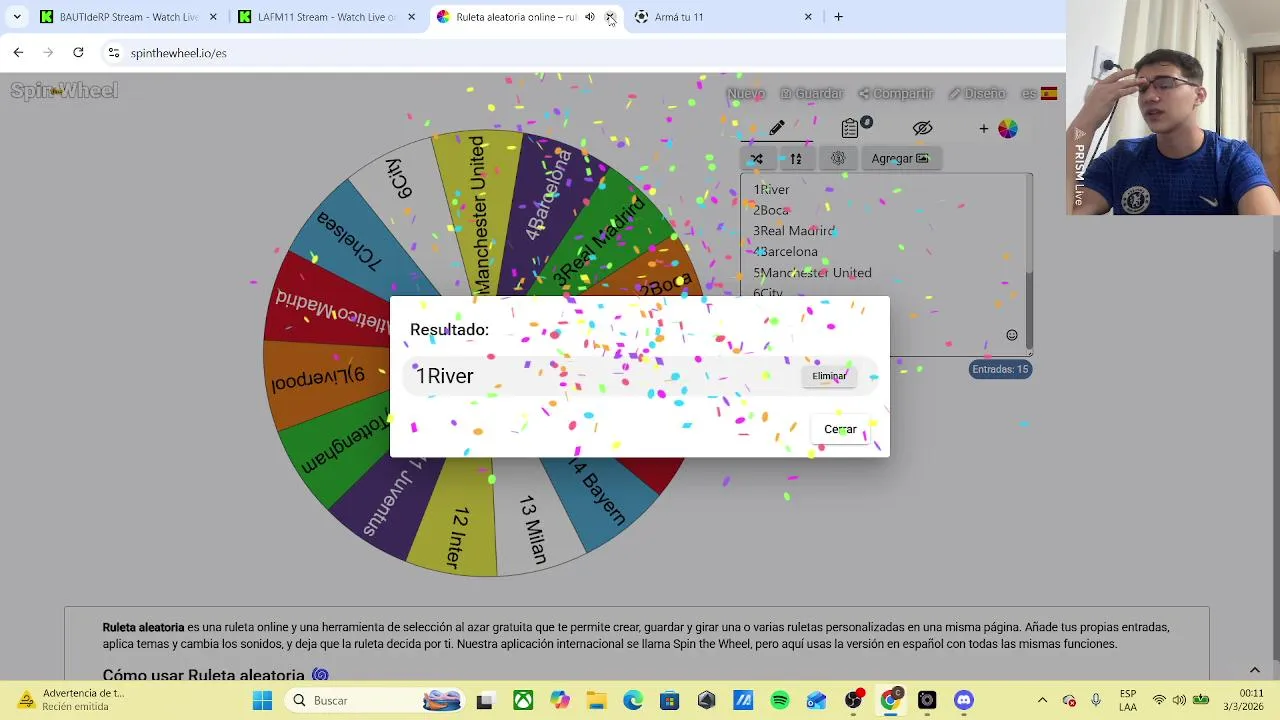
Task: Close the Ruleta aleatoria tab
Action: [610, 17]
